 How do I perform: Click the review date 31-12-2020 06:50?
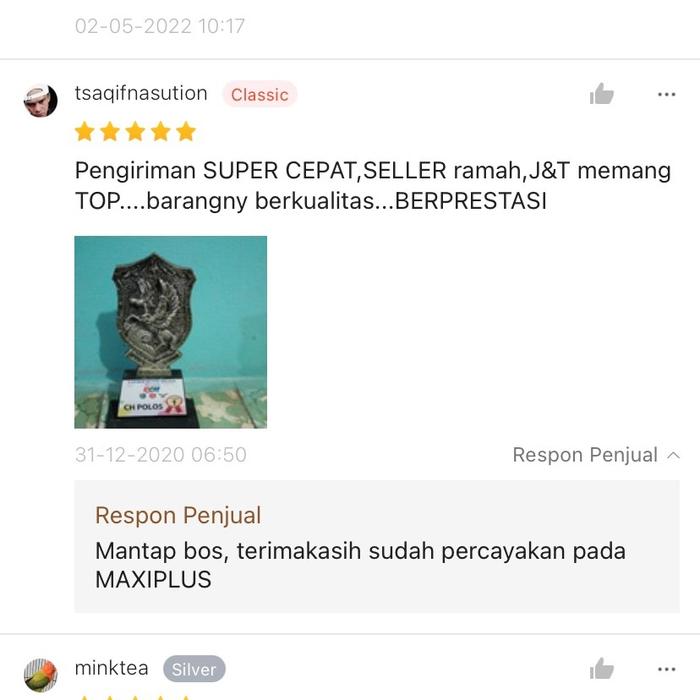pyautogui.click(x=161, y=455)
